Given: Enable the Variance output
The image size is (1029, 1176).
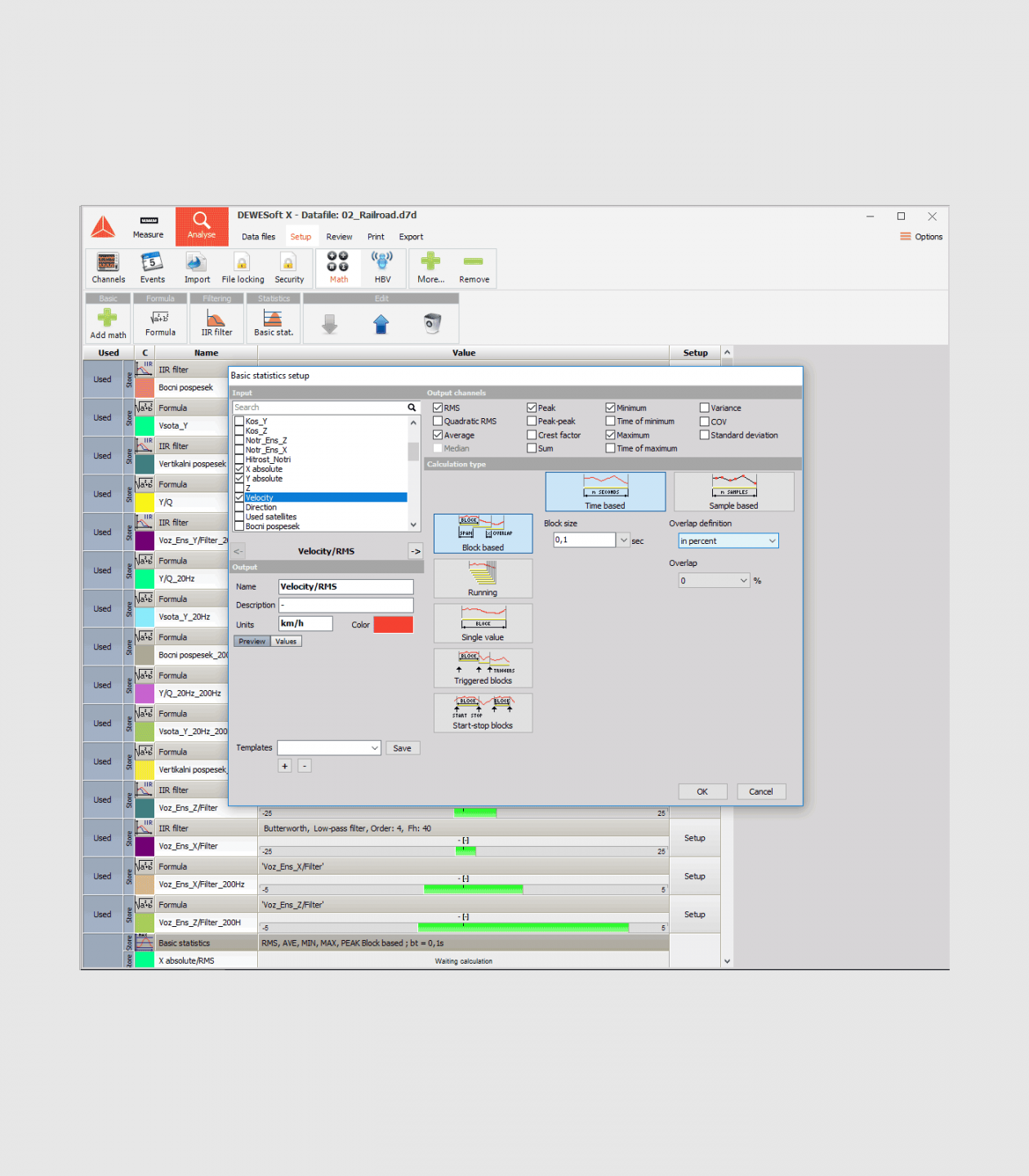Looking at the screenshot, I should pos(704,408).
